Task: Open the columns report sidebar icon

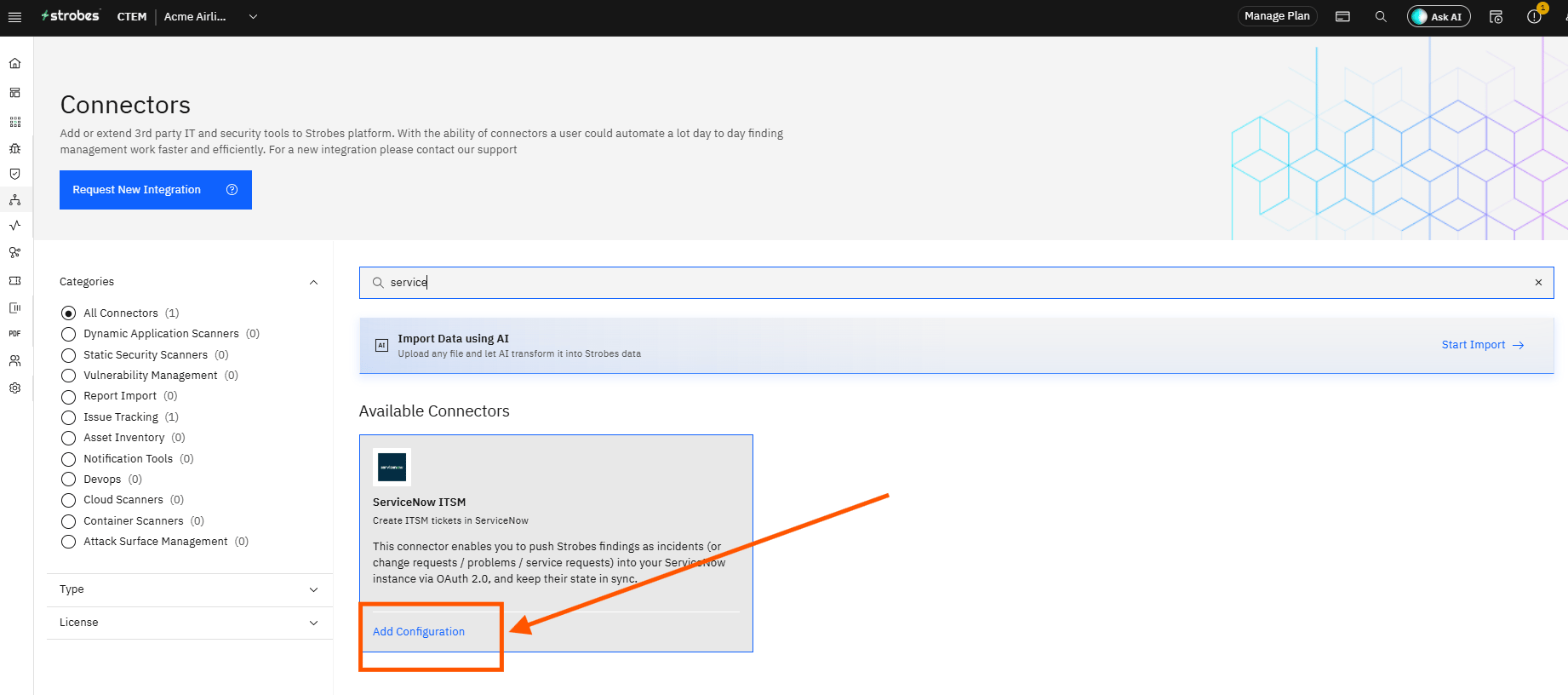Action: coord(14,307)
